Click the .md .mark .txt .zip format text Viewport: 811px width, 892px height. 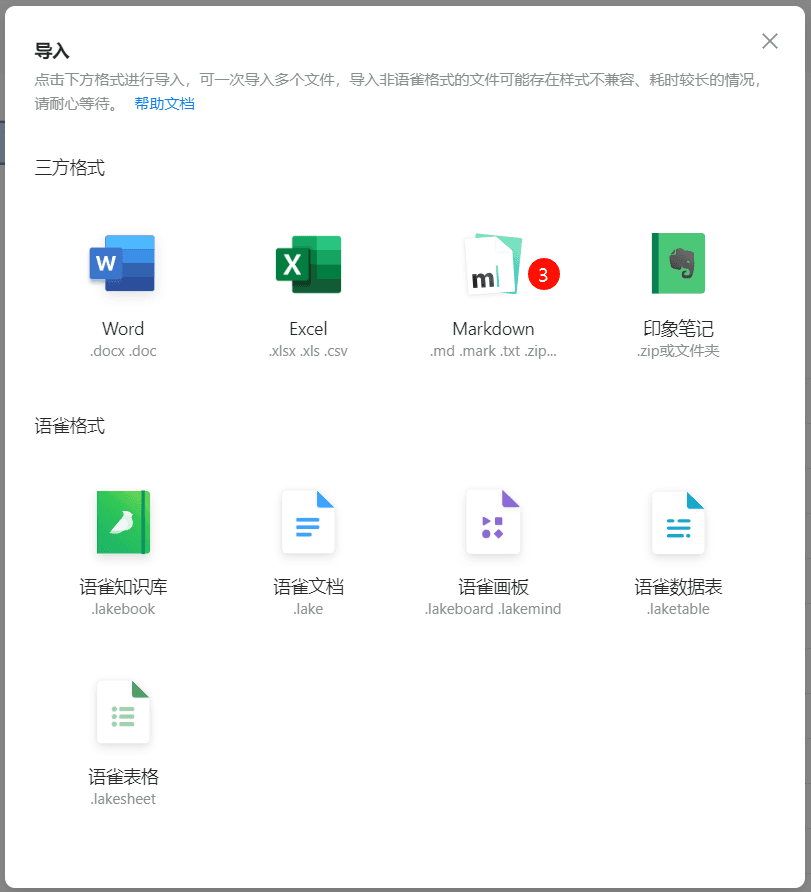492,351
